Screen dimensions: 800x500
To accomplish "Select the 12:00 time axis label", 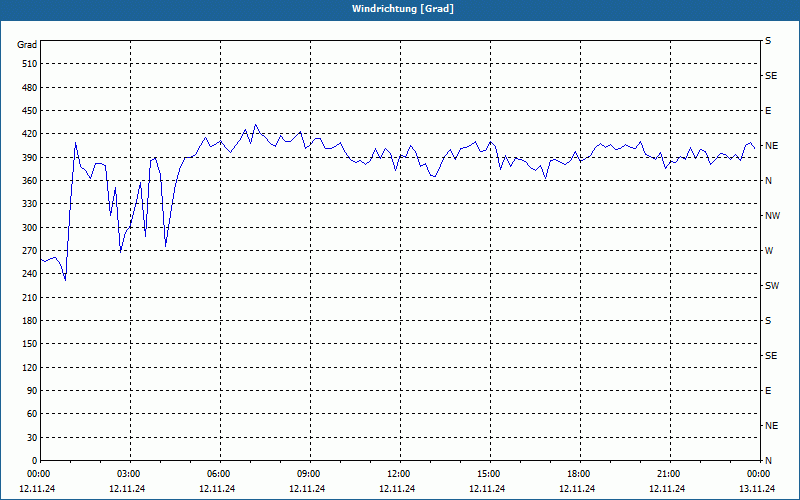I will (x=400, y=474).
